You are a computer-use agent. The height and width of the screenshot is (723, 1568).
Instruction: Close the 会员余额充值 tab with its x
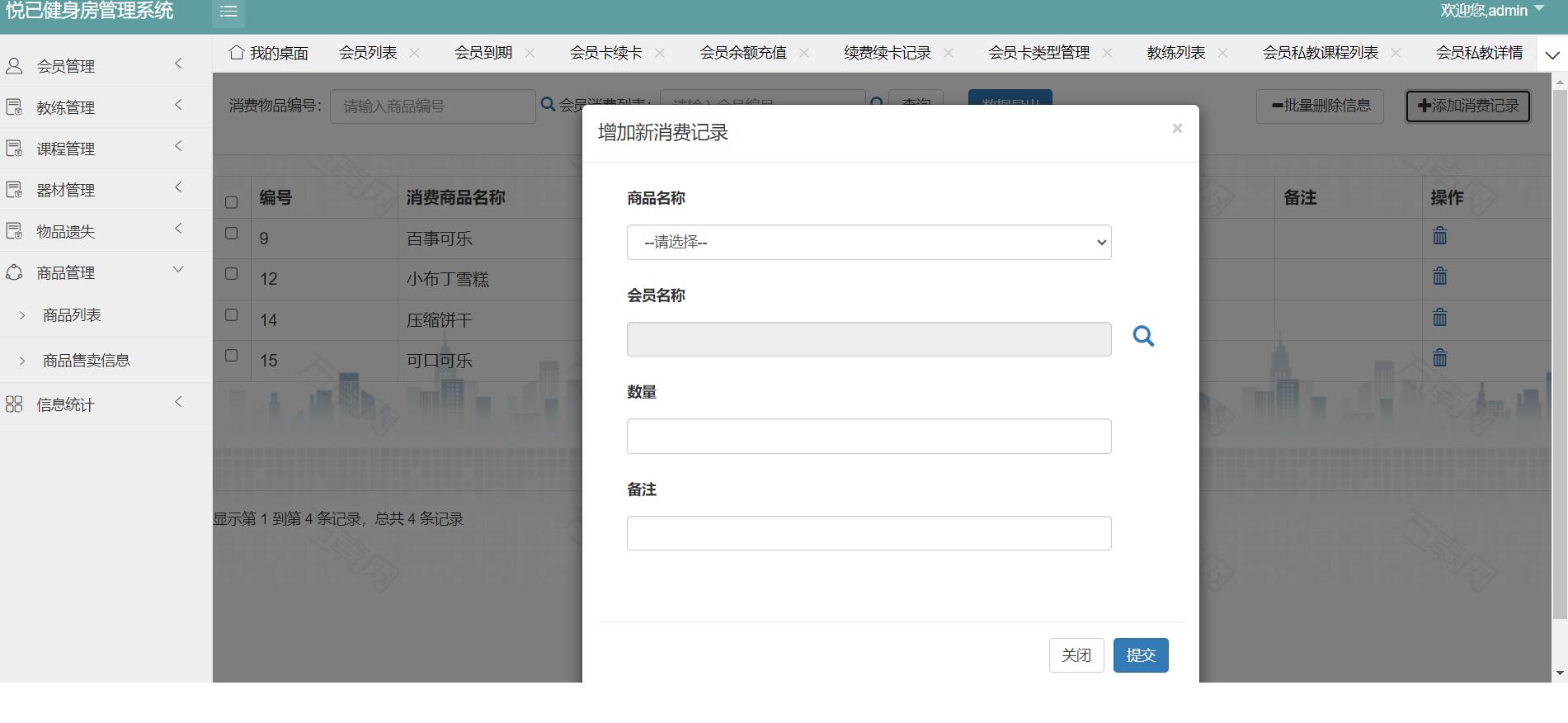click(x=804, y=53)
